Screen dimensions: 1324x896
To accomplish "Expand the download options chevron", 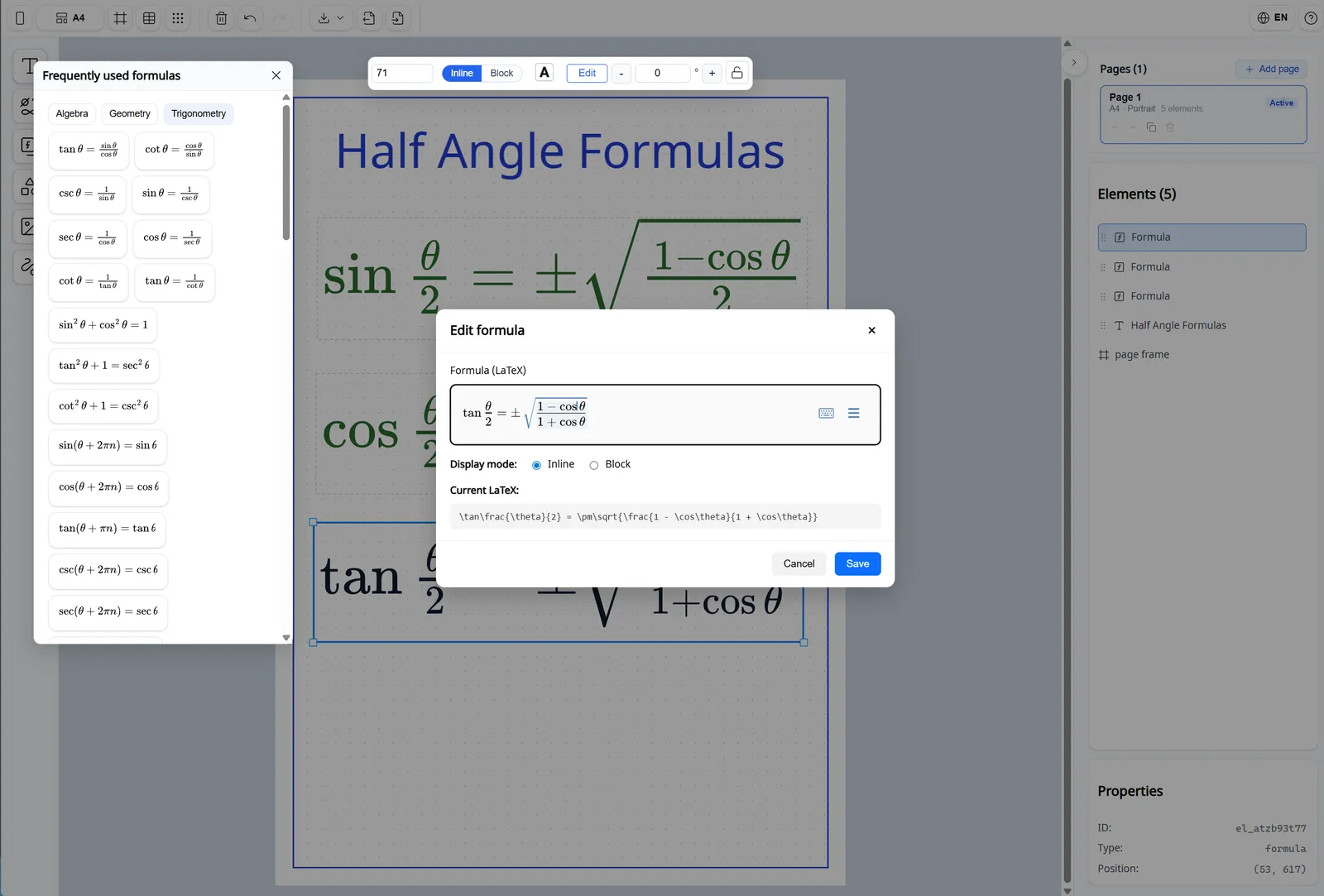I will [340, 17].
